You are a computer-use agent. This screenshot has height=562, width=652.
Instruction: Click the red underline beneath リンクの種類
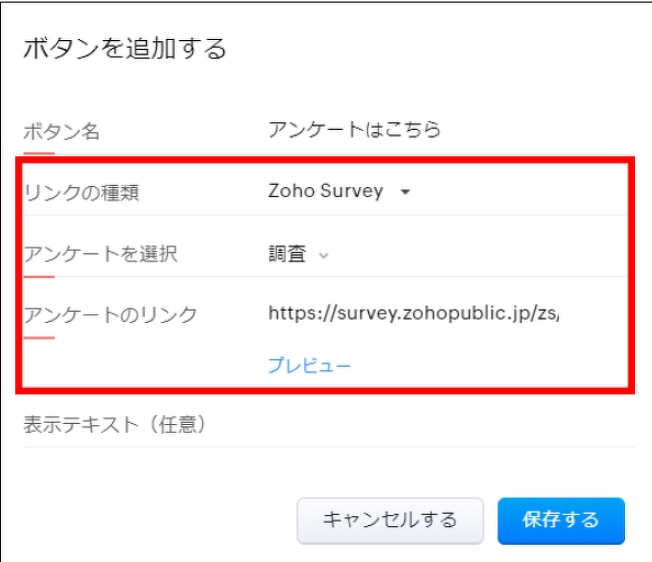(x=38, y=214)
